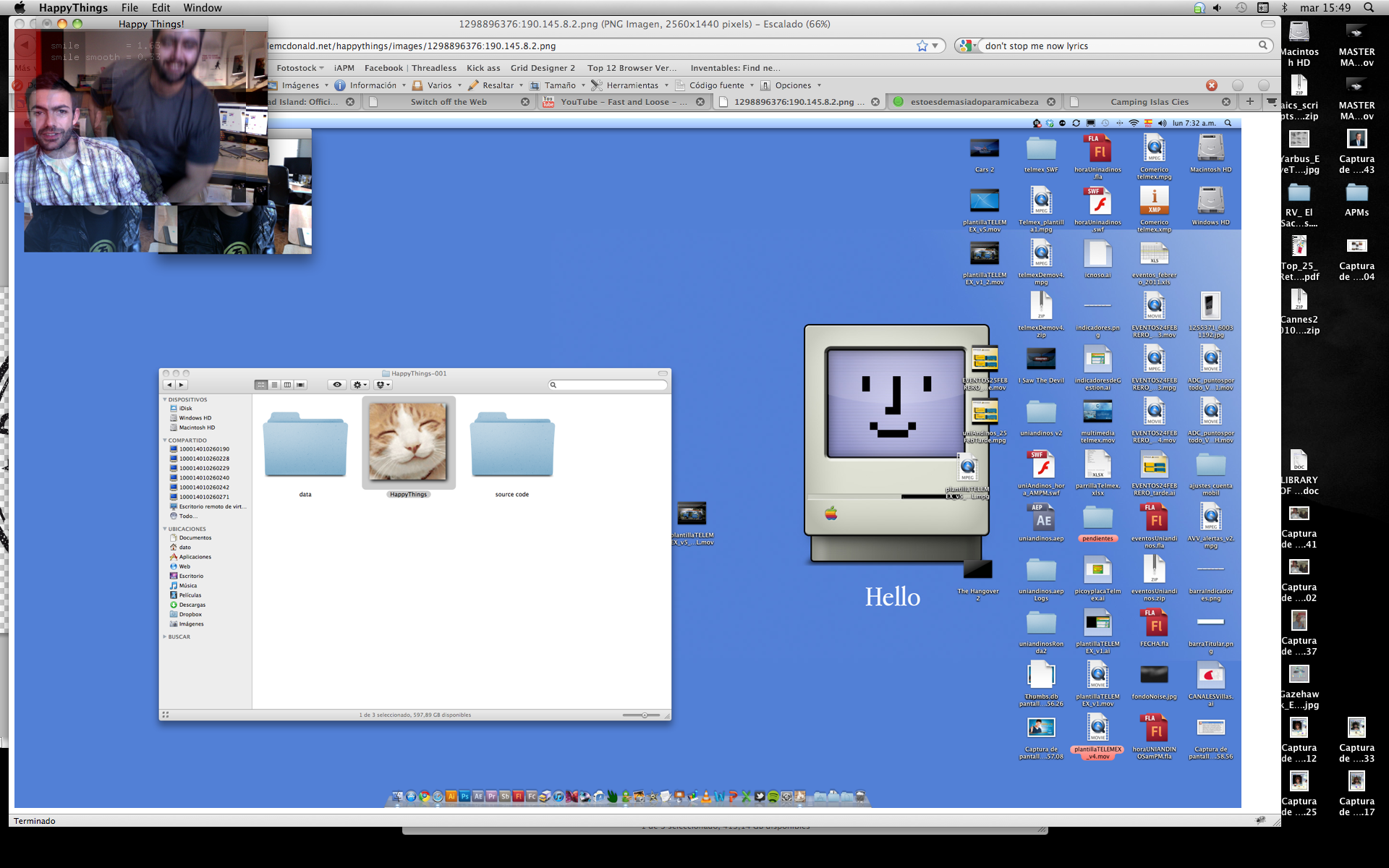The width and height of the screenshot is (1389, 868).
Task: Open Spotlight from the macOS menu bar
Action: click(1369, 8)
